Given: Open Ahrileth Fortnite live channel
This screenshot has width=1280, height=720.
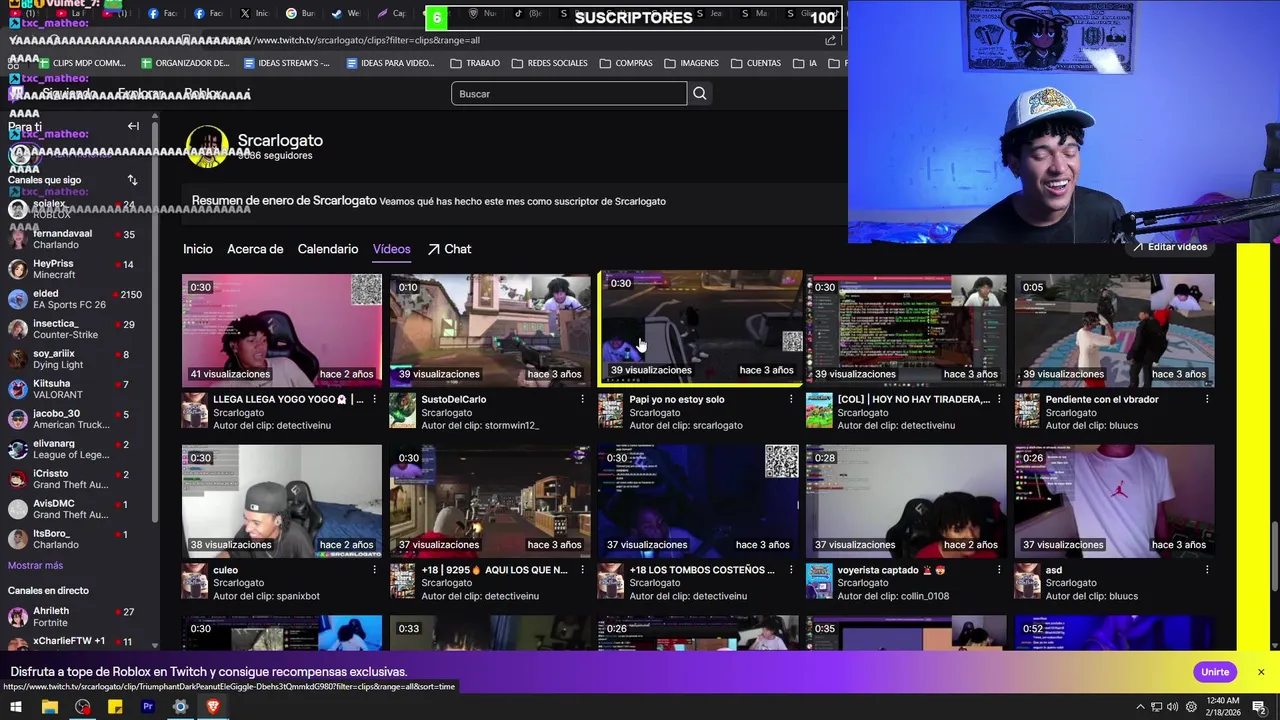Looking at the screenshot, I should click(x=78, y=616).
